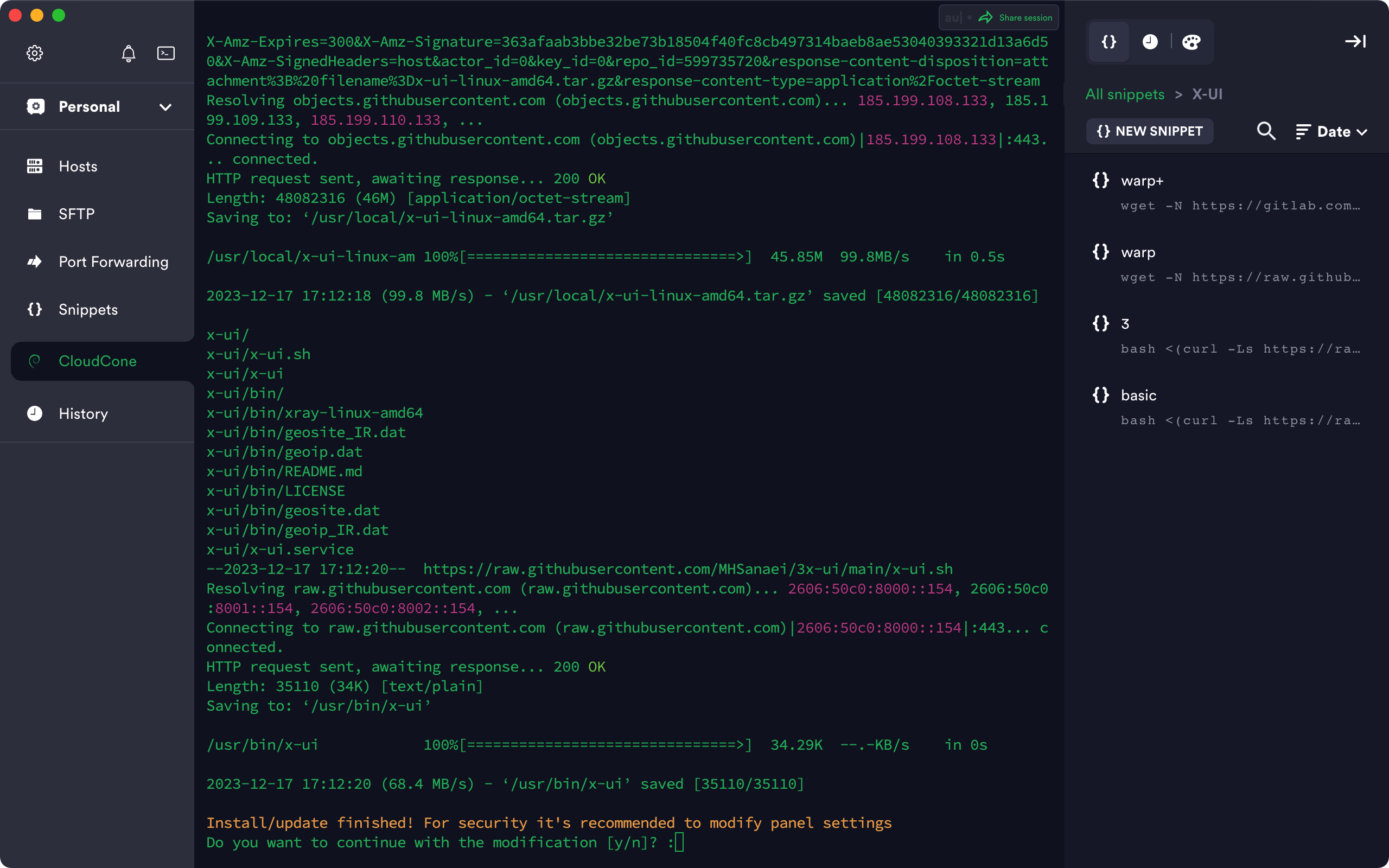The image size is (1389, 868).
Task: Expand the Date sort dropdown
Action: pyautogui.click(x=1331, y=131)
